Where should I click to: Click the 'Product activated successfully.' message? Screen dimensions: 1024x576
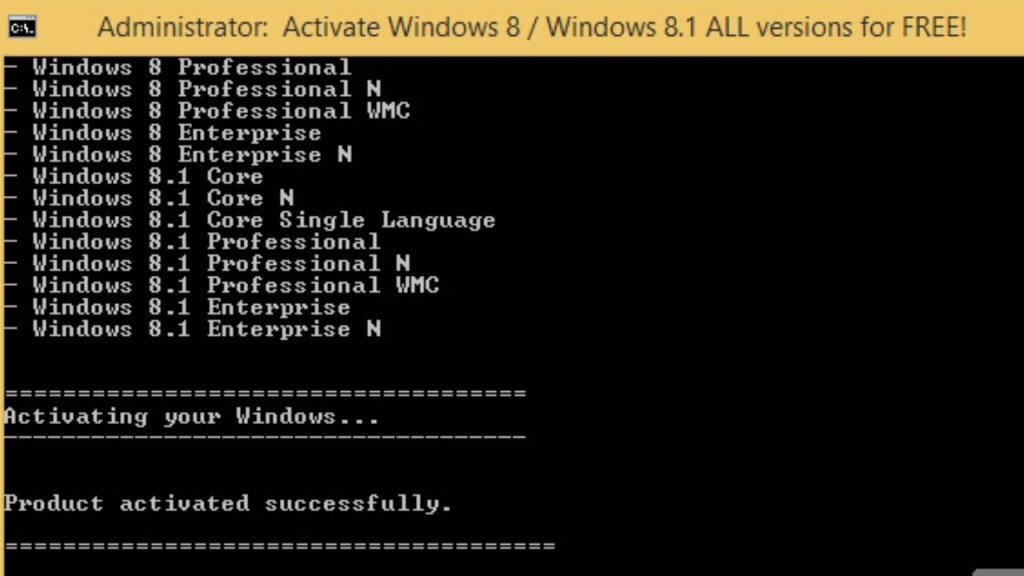[228, 504]
